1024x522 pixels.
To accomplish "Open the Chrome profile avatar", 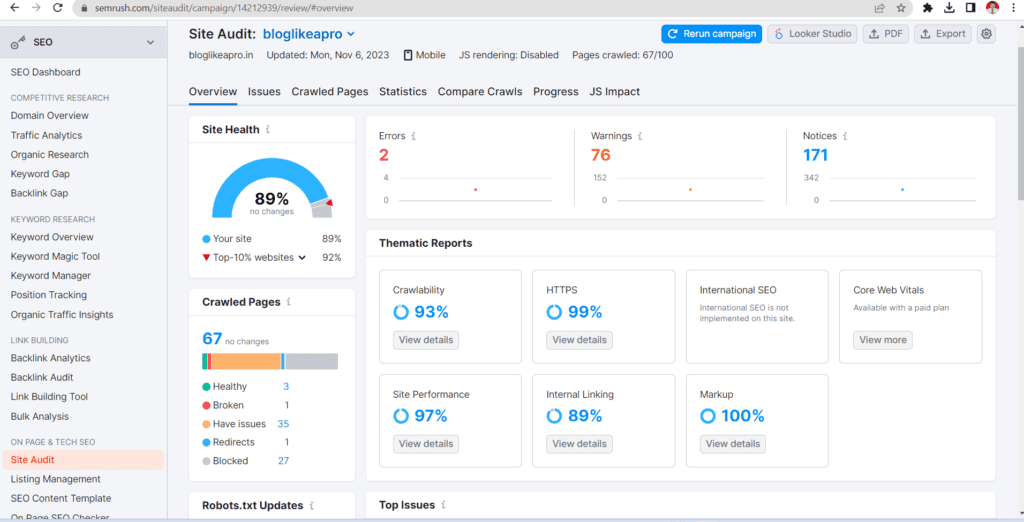I will click(x=993, y=8).
